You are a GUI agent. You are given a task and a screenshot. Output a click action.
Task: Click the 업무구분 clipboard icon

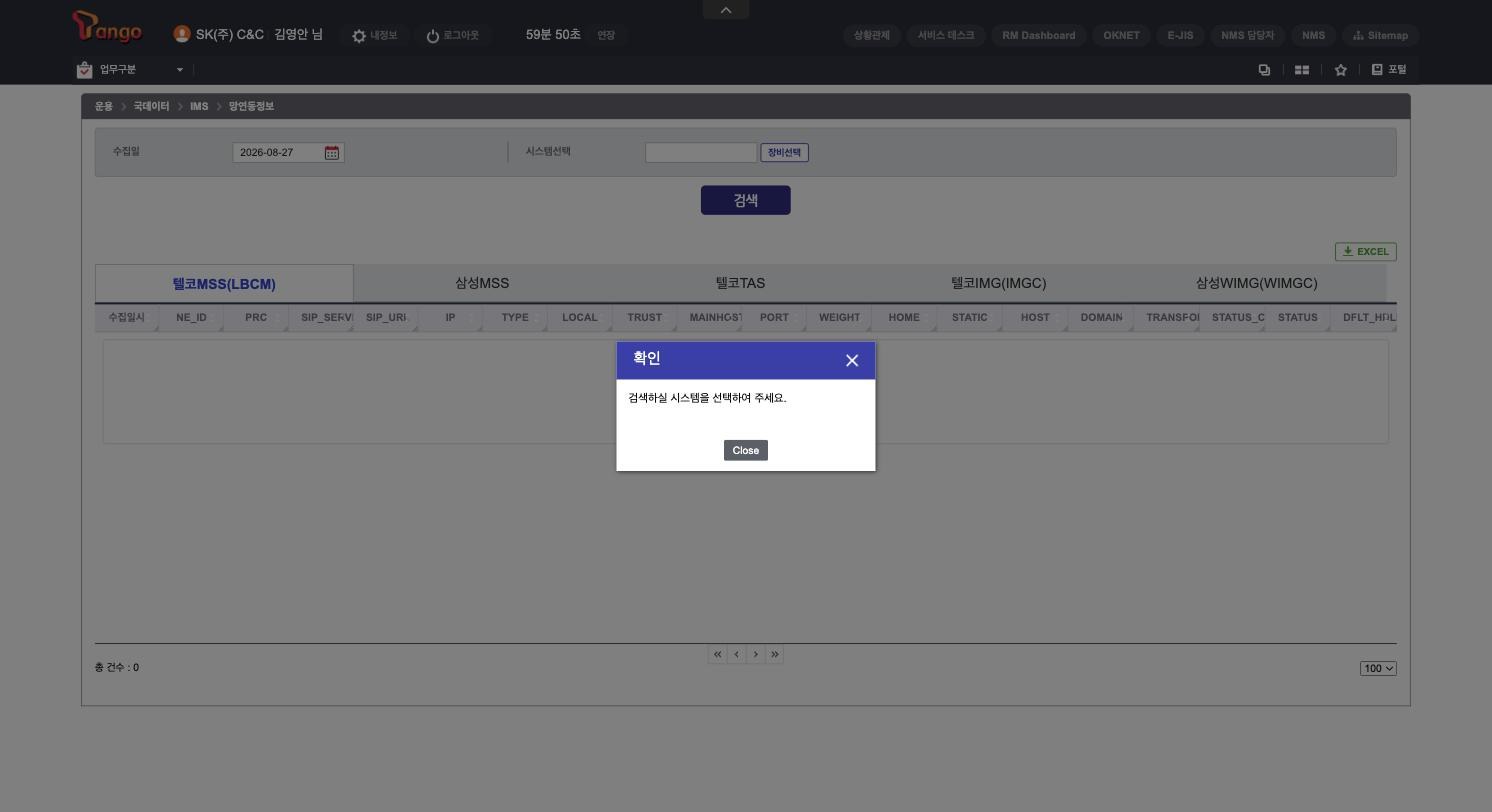[84, 70]
